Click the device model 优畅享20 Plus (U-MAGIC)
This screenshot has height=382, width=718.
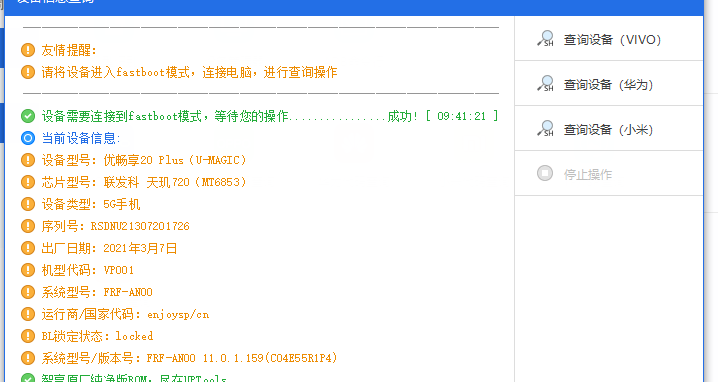pyautogui.click(x=175, y=160)
